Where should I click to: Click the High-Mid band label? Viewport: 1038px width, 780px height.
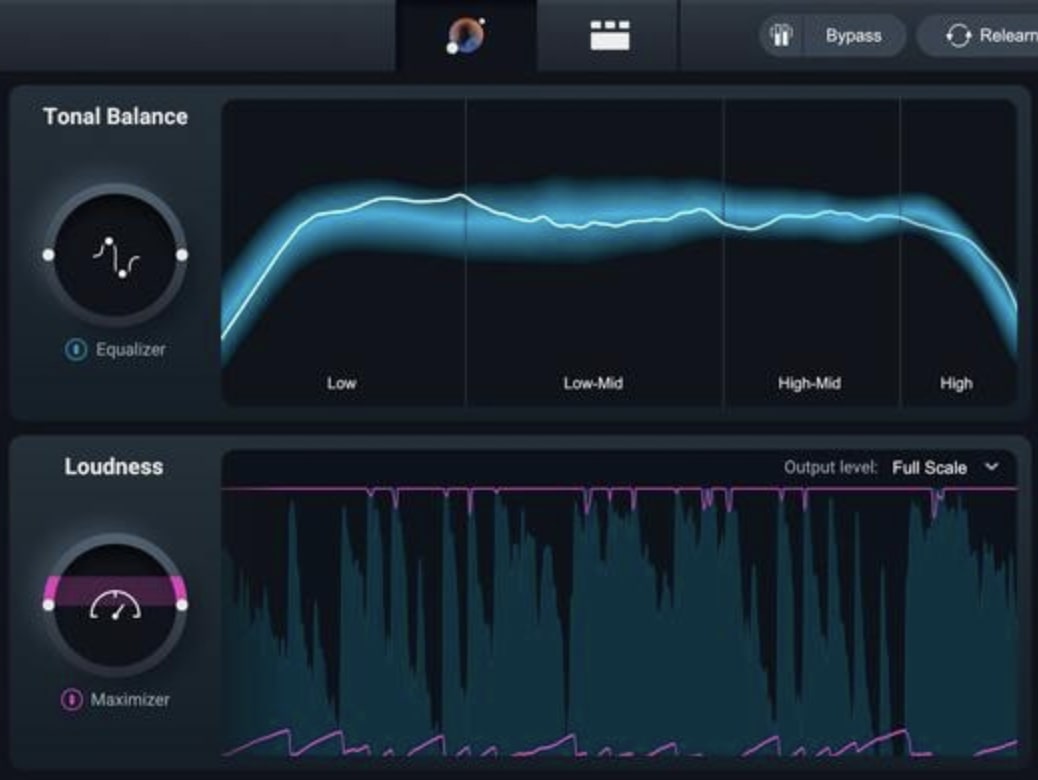pyautogui.click(x=809, y=383)
